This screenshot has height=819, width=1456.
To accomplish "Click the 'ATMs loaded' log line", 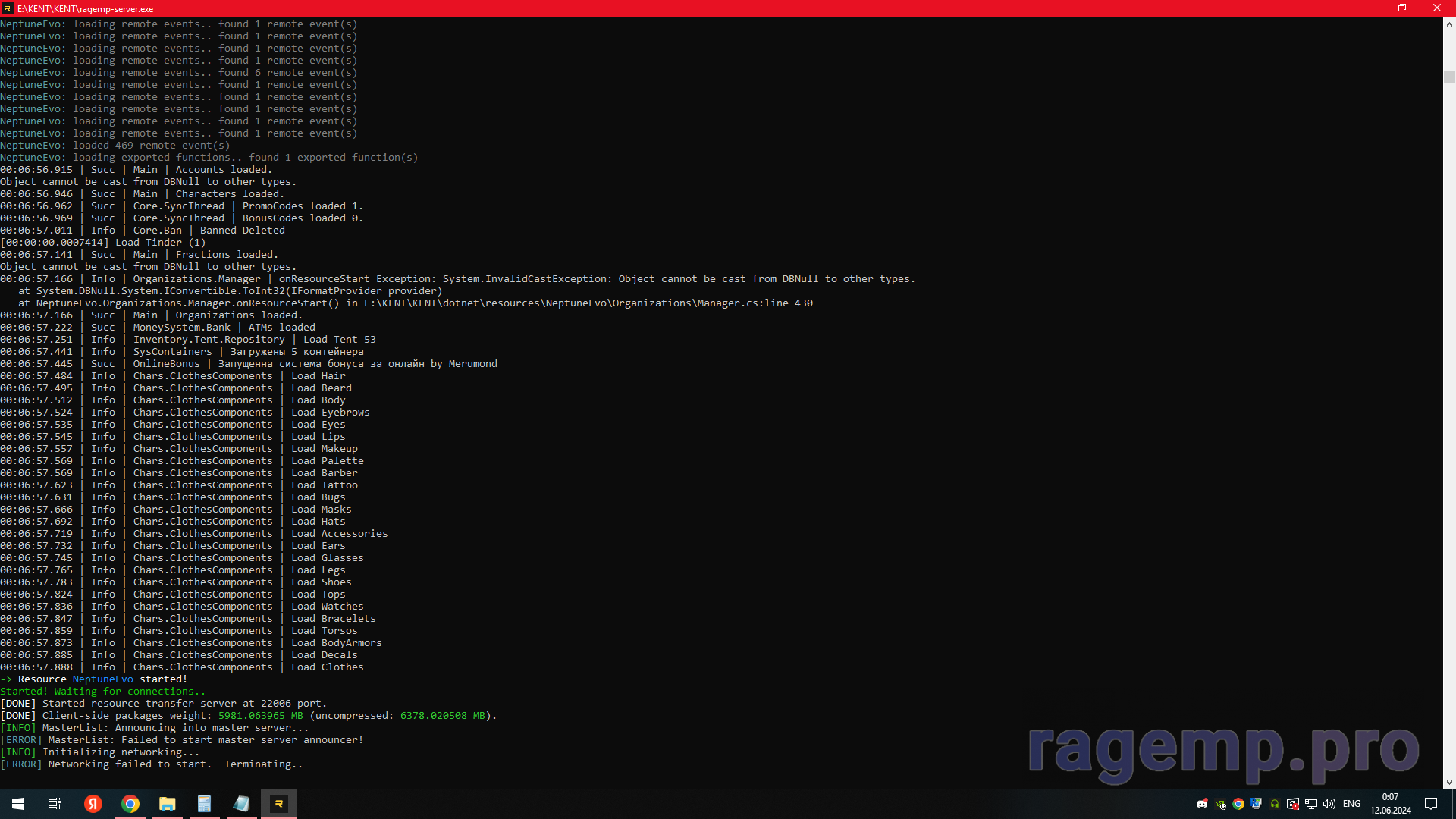I will point(158,328).
